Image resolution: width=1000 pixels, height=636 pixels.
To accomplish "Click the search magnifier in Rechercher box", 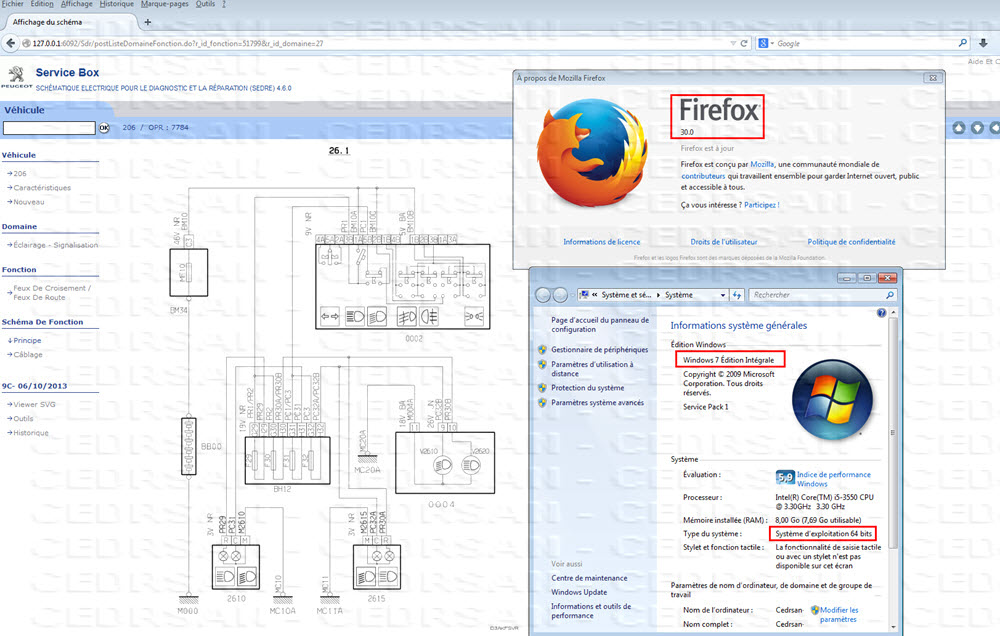I will [890, 295].
